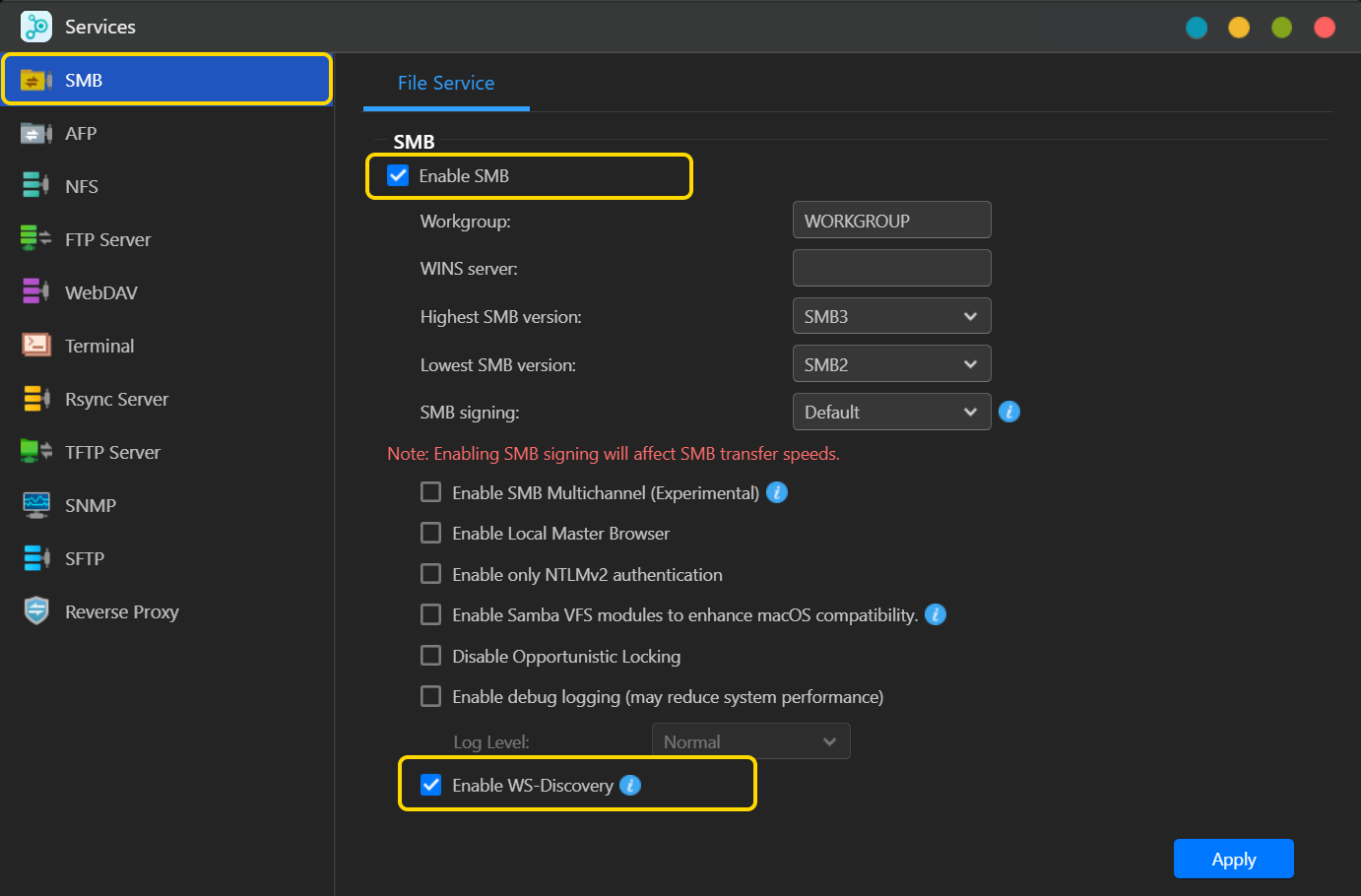Open the FTP Server icon
This screenshot has width=1361, height=896.
pyautogui.click(x=36, y=239)
